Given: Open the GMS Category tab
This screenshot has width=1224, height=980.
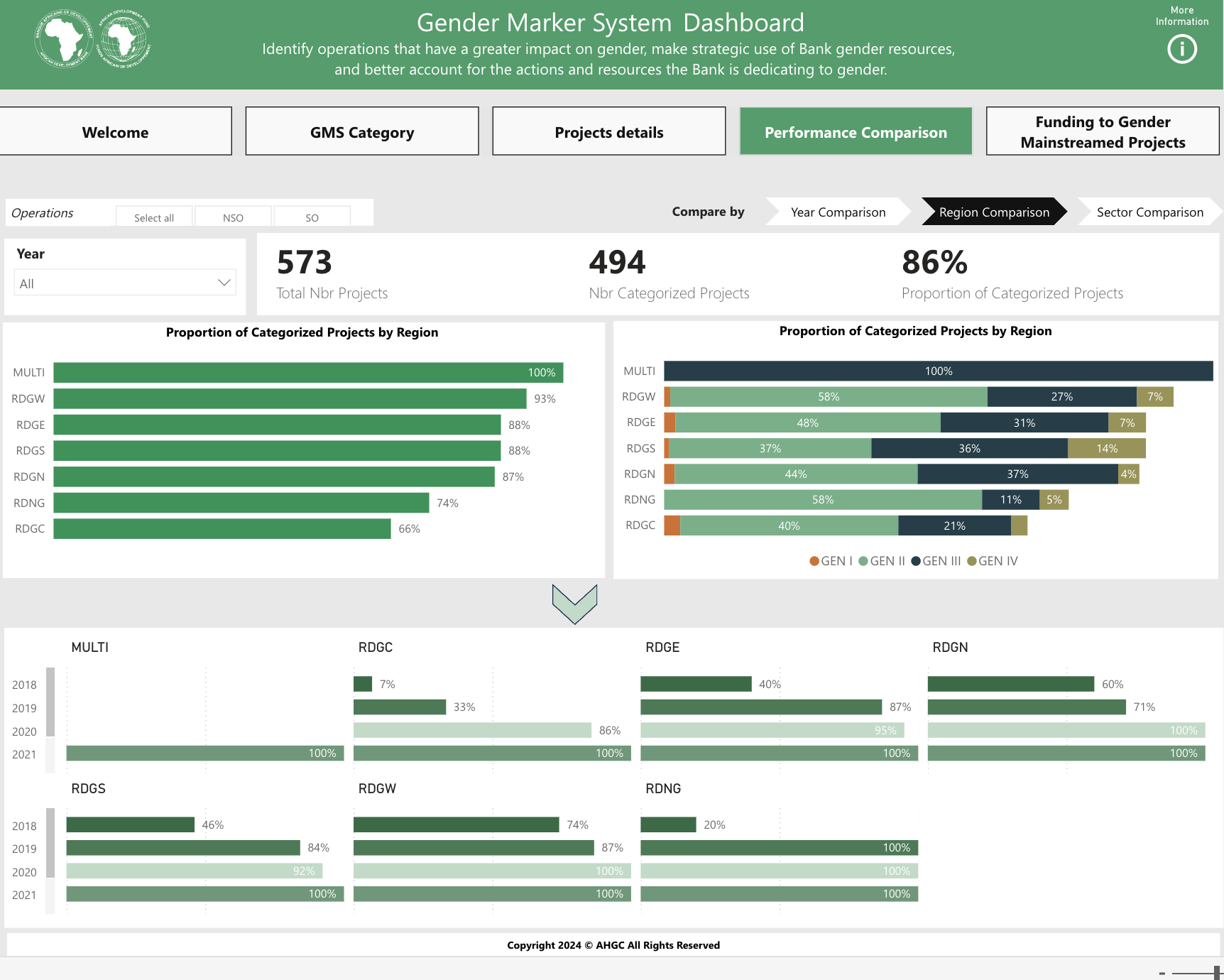Looking at the screenshot, I should point(362,132).
